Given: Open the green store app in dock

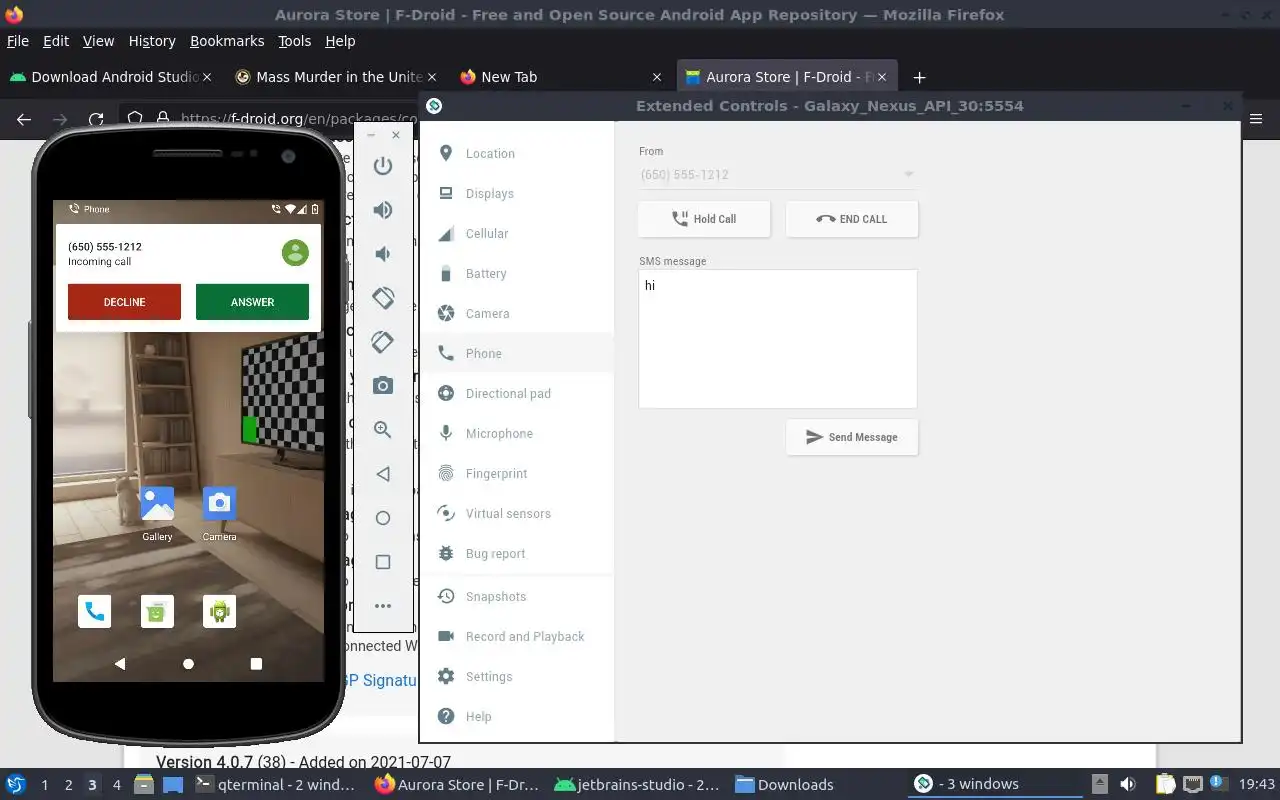Looking at the screenshot, I should (157, 611).
